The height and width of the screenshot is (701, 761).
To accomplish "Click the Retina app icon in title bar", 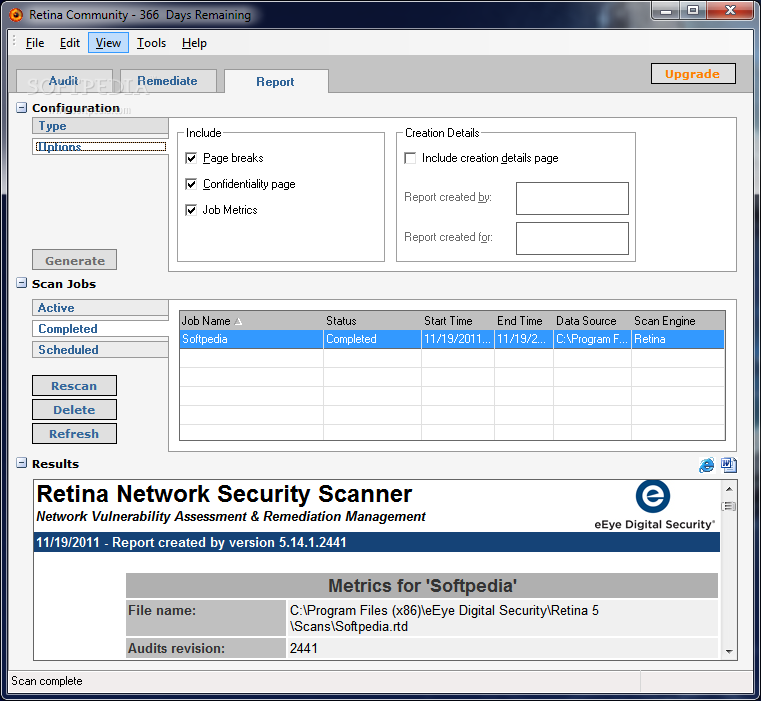I will 16,15.
